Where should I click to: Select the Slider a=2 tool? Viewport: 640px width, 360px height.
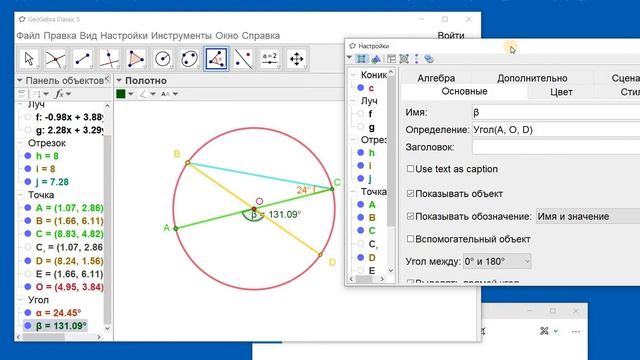[x=270, y=59]
